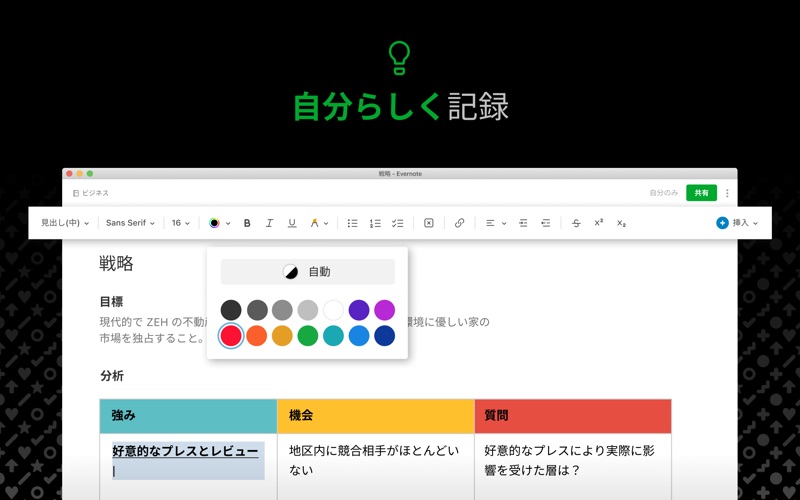The image size is (800, 500).
Task: Pick the green color swatch
Action: pyautogui.click(x=308, y=336)
